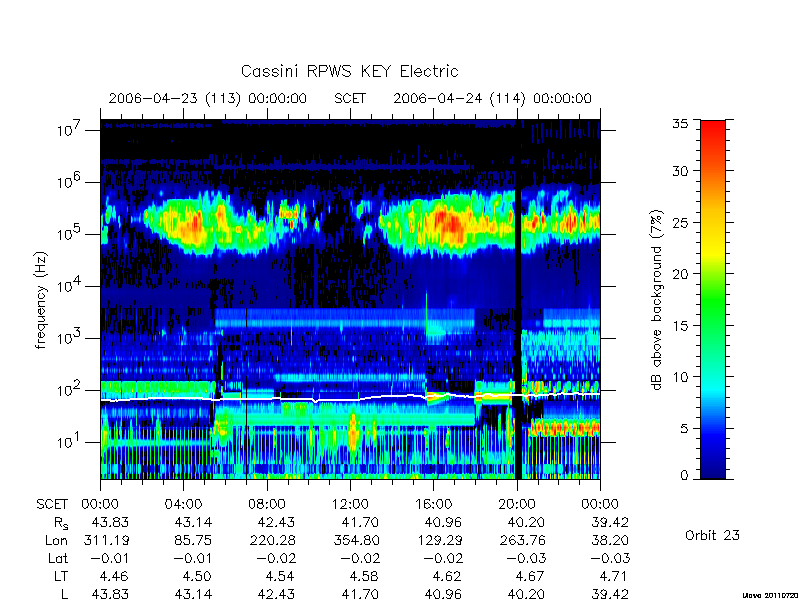The image size is (800, 600).
Task: Click the LT value 4.46
Action: pos(114,577)
